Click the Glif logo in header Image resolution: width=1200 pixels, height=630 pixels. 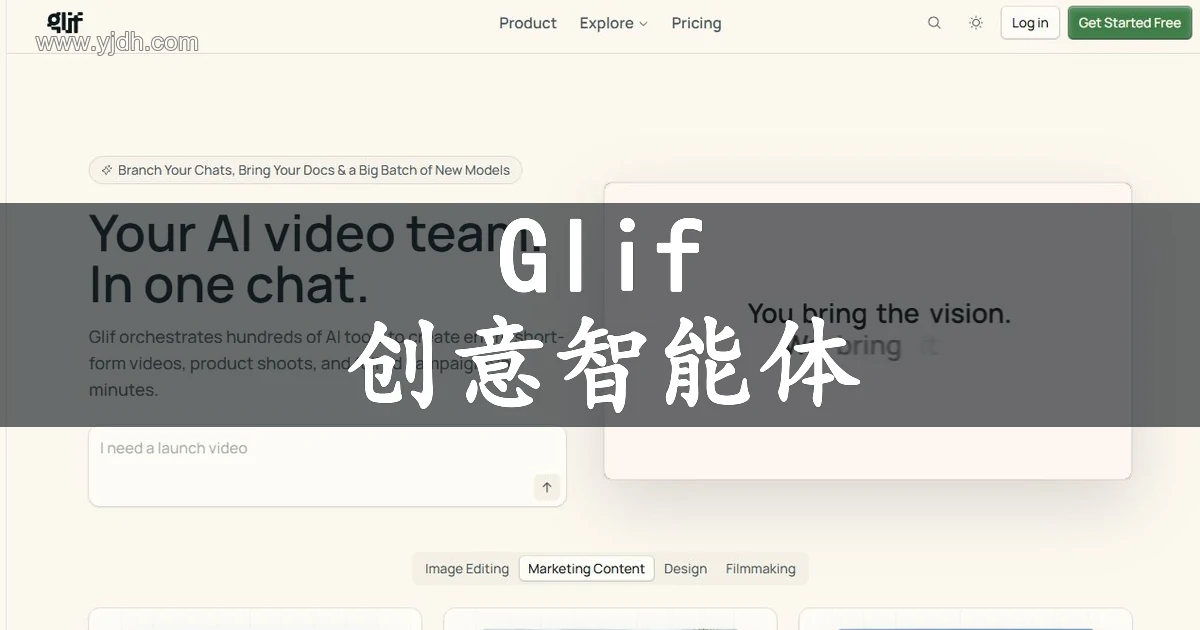pos(65,22)
